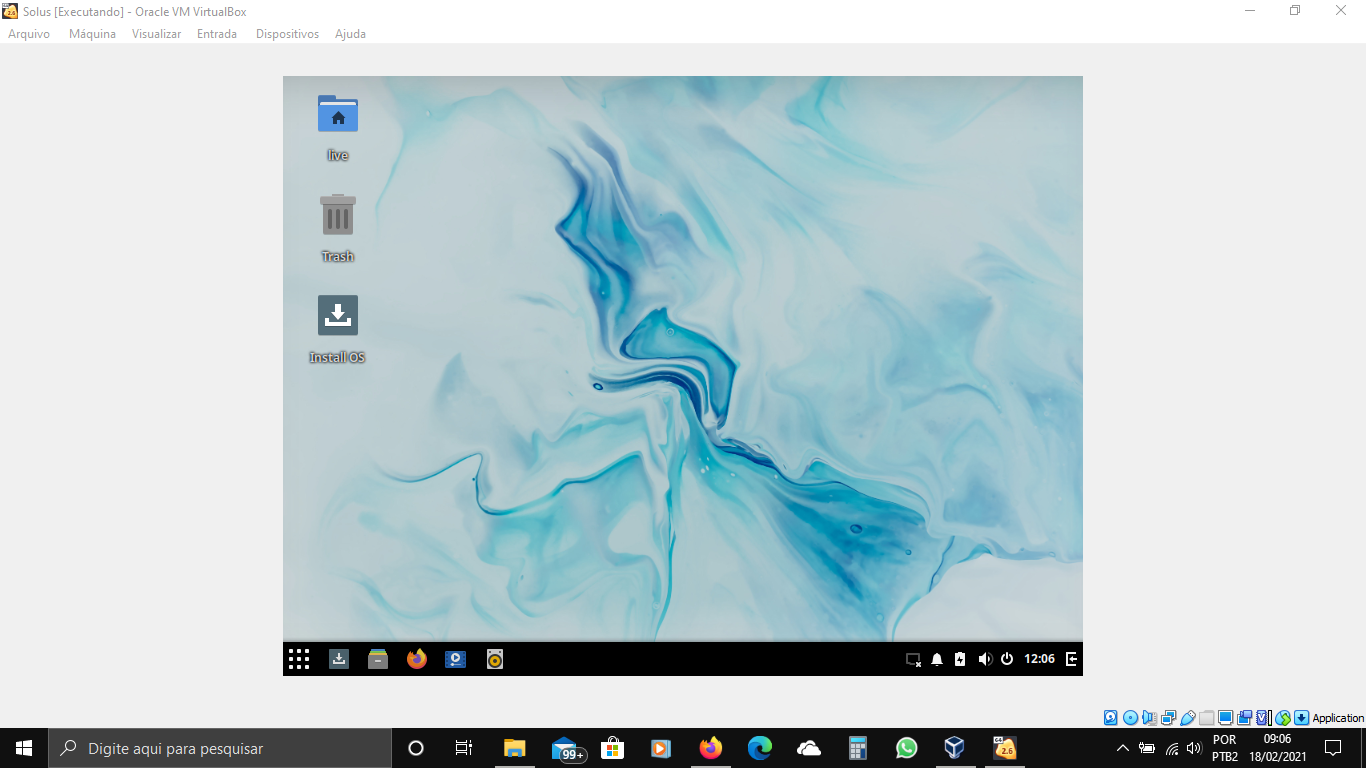Check the battery indicator in Solus panel
The height and width of the screenshot is (768, 1366).
[960, 659]
